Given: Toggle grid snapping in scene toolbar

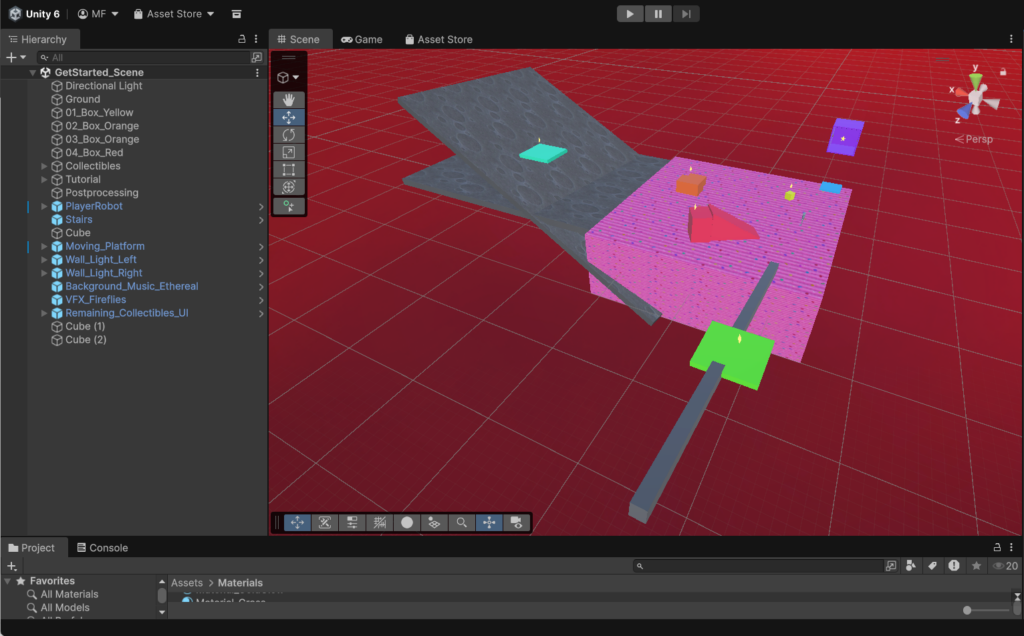Looking at the screenshot, I should pyautogui.click(x=379, y=522).
